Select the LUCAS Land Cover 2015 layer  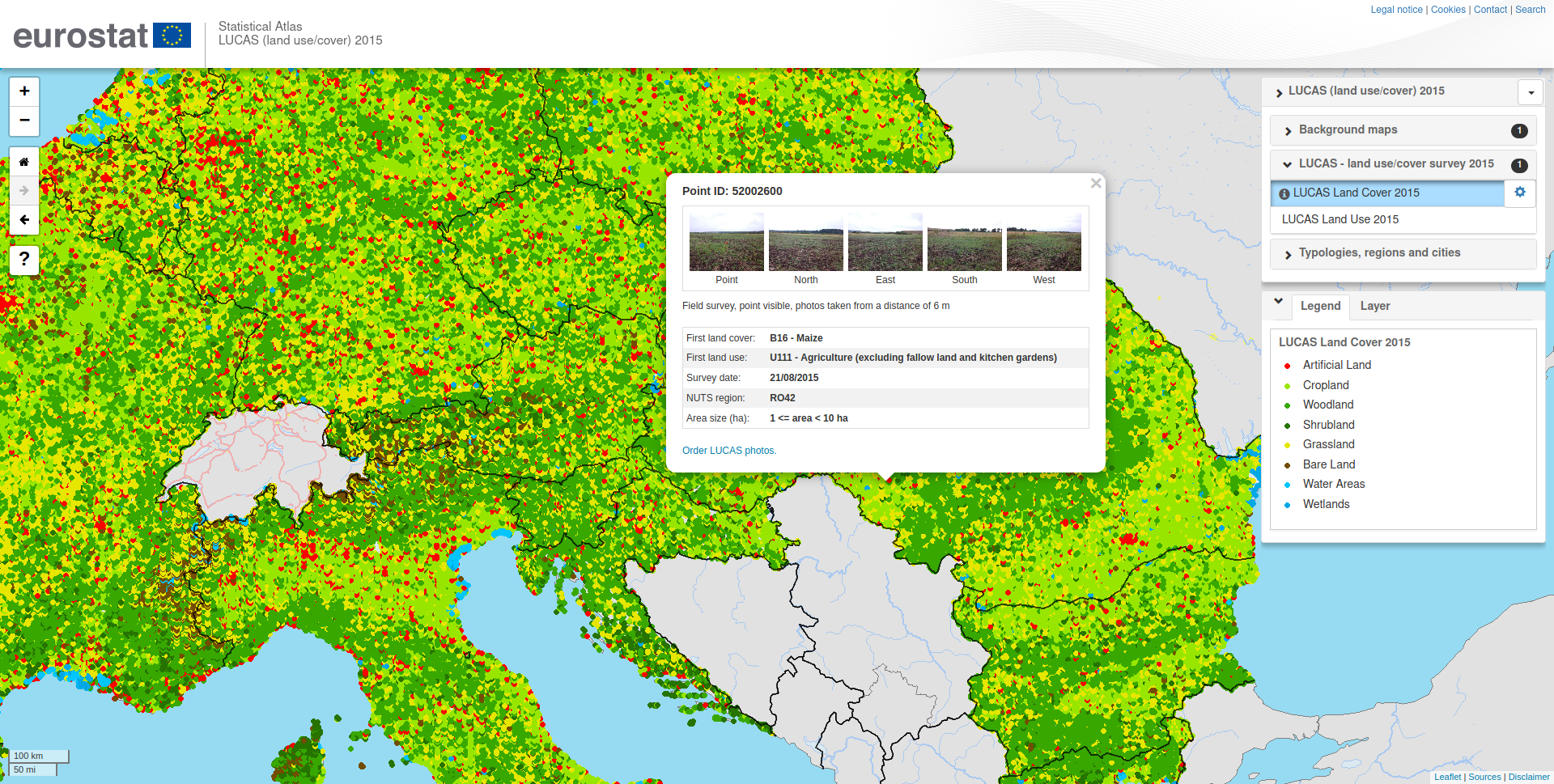tap(1387, 193)
